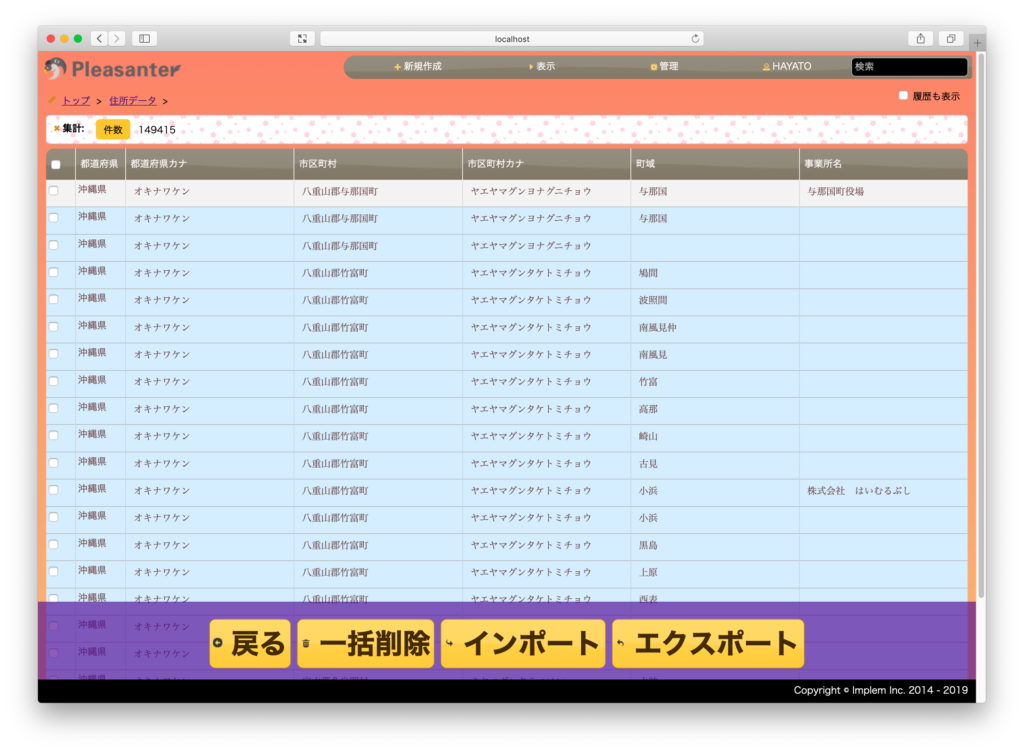Viewport: 1024px width, 753px height.
Task: Sort by the 町域 column header
Action: point(715,164)
